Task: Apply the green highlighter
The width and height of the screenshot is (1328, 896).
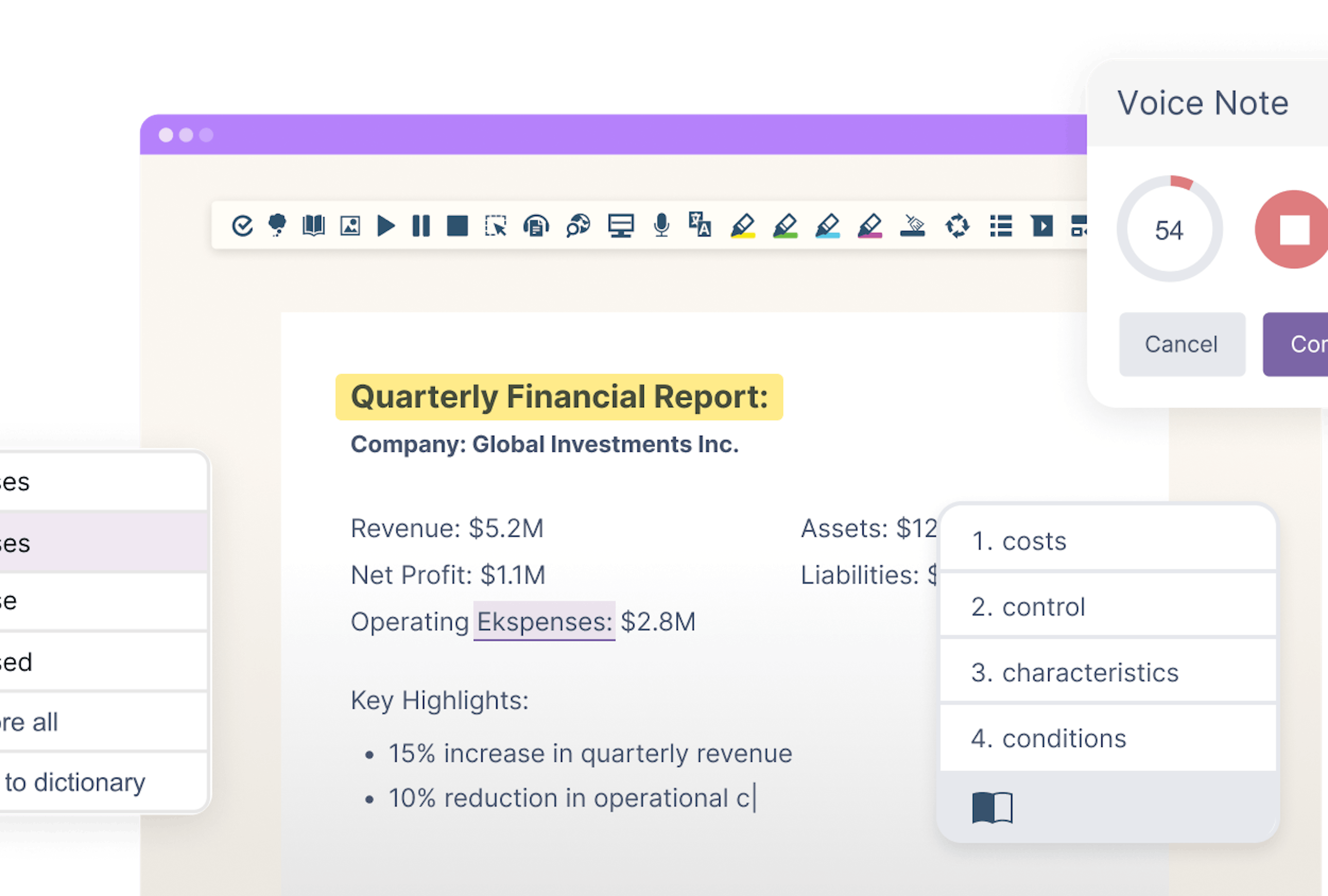Action: coord(785,226)
